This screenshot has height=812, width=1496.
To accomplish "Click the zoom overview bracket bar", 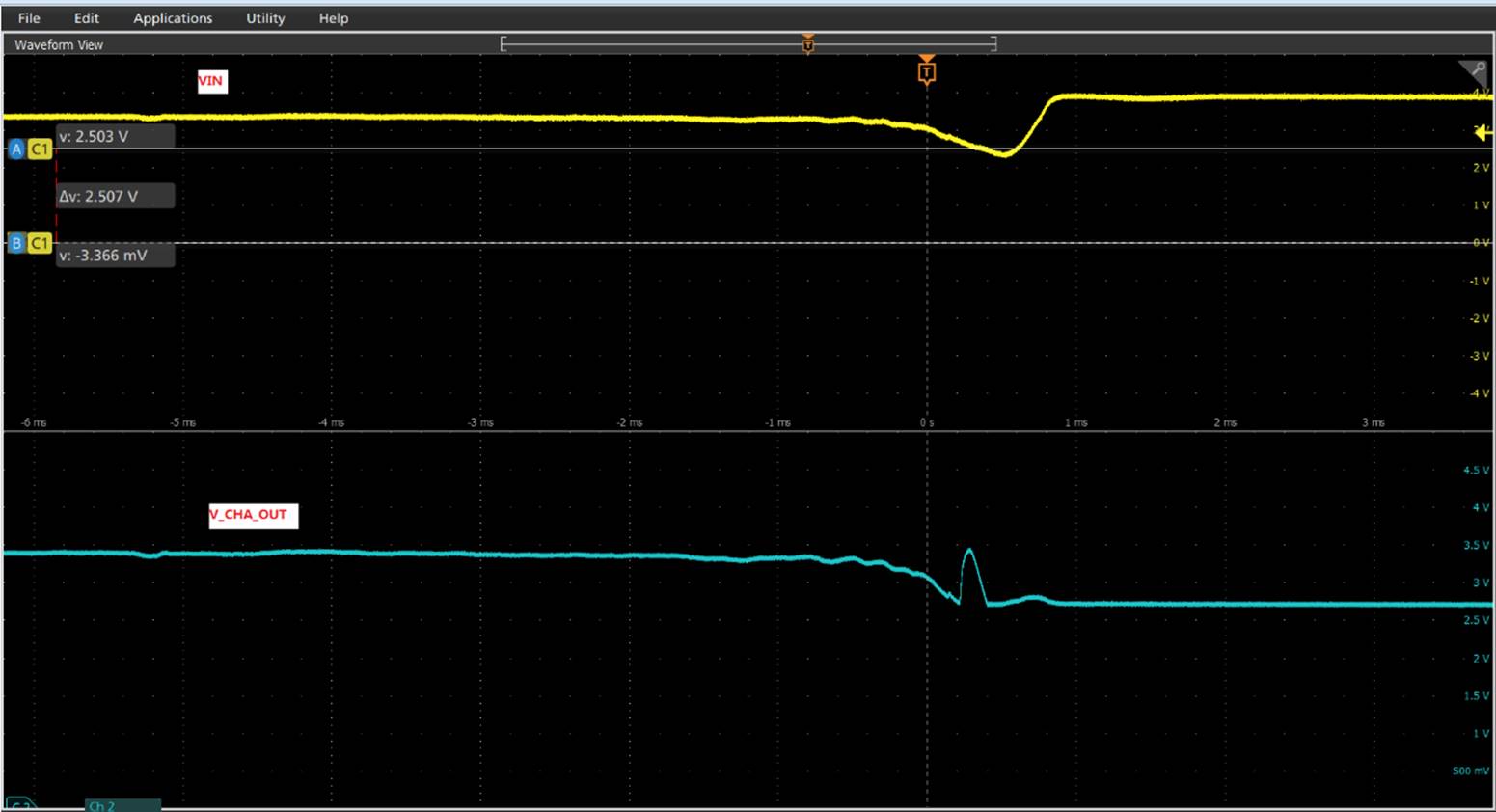I will click(748, 43).
